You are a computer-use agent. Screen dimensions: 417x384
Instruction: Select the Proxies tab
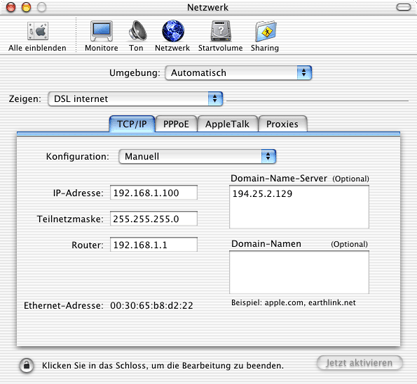click(282, 124)
